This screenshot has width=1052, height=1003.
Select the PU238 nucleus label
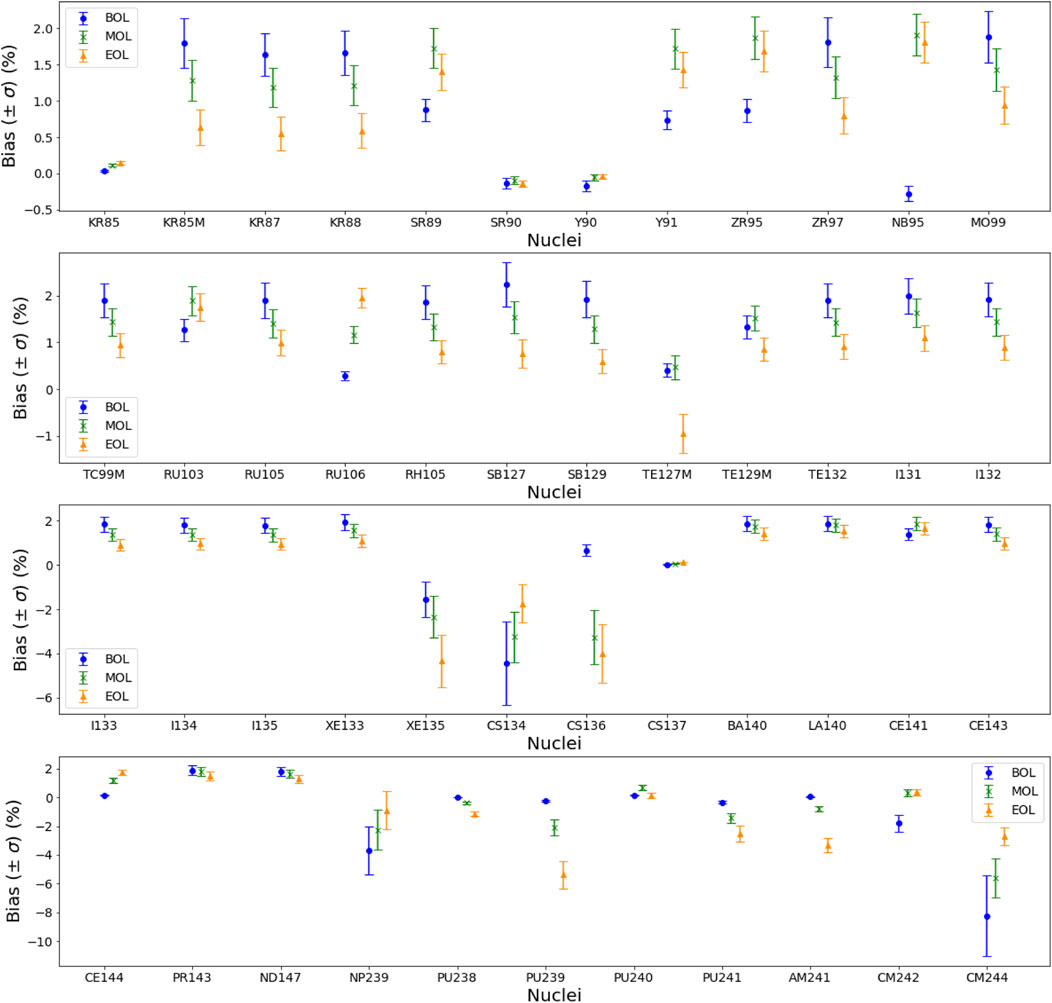(x=457, y=978)
